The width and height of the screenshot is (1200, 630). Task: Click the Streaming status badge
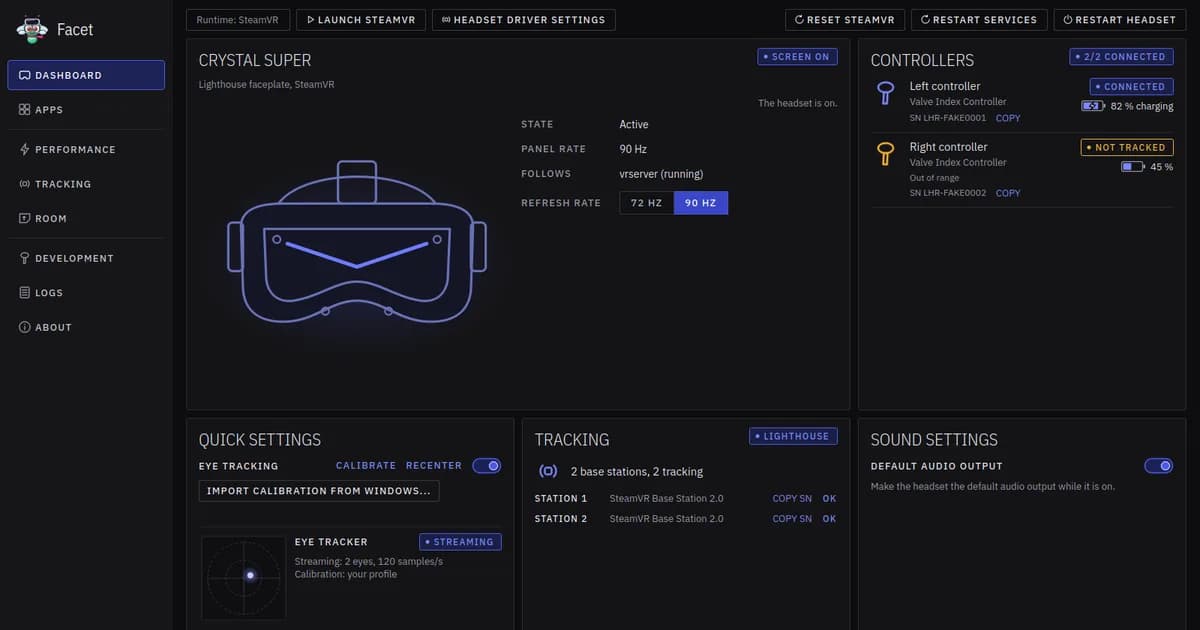pyautogui.click(x=460, y=542)
